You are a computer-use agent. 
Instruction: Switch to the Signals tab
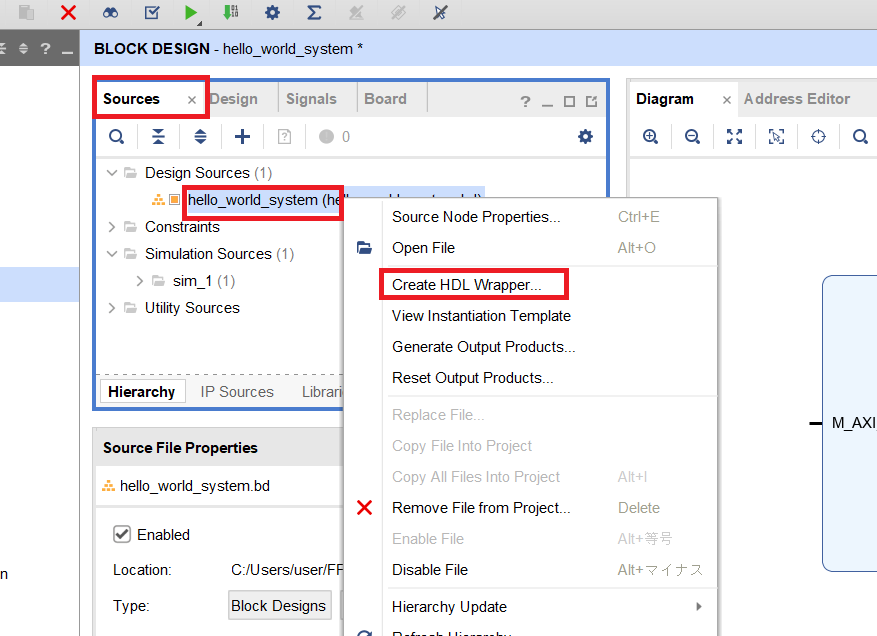[x=311, y=99]
